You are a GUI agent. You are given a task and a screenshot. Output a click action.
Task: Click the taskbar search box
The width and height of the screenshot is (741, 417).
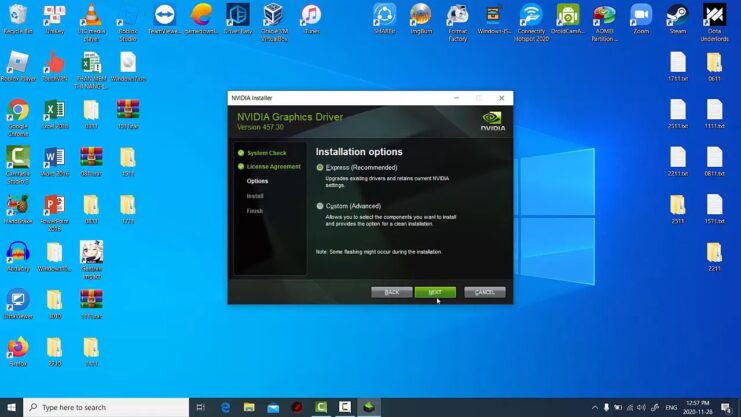106,407
